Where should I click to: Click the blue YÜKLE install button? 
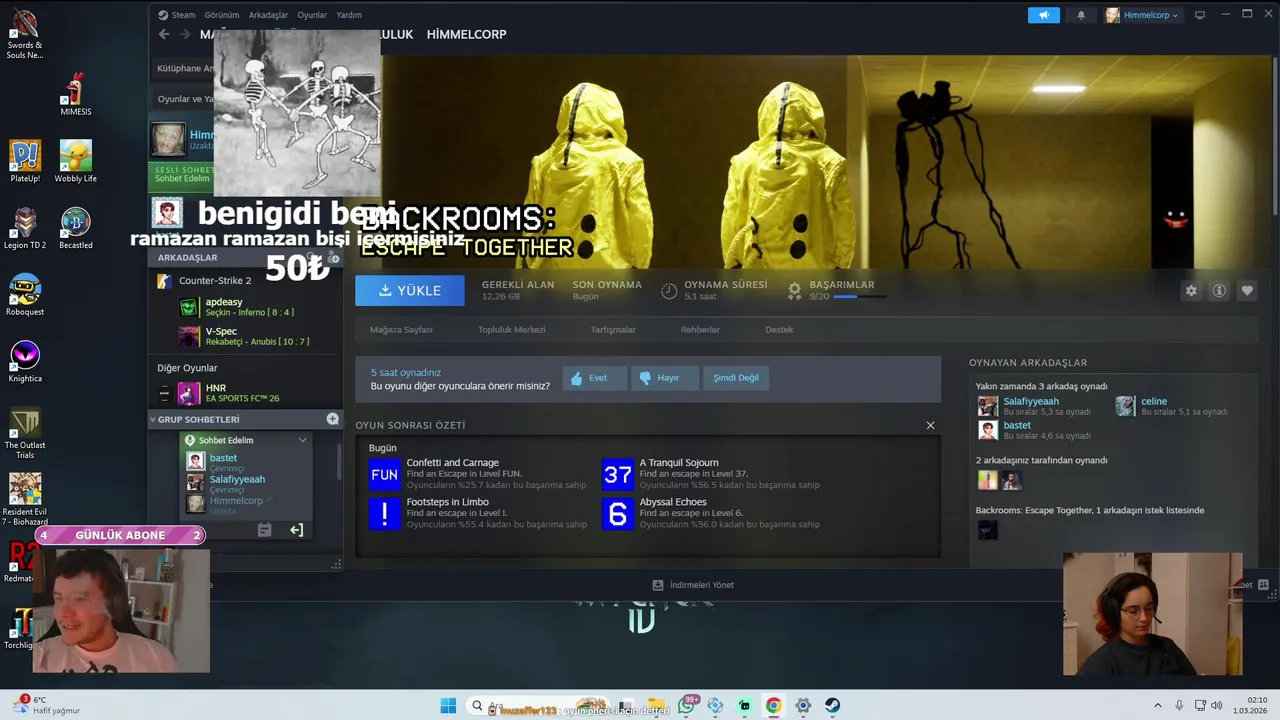click(410, 290)
